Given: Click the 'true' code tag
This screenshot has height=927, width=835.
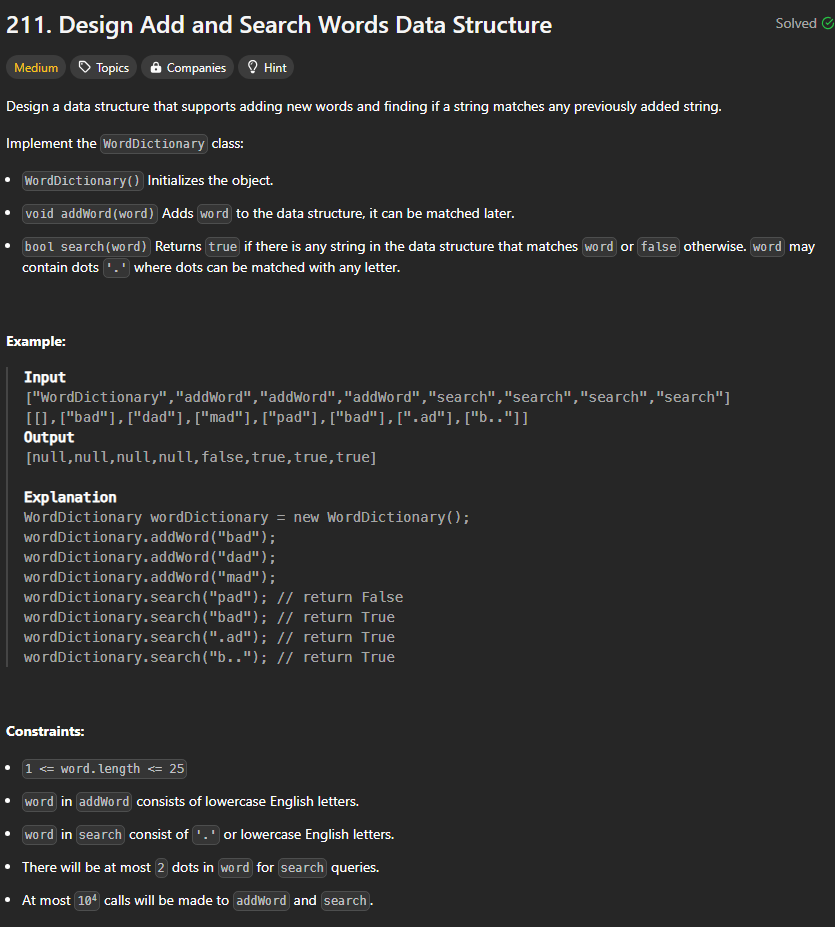Looking at the screenshot, I should coord(223,247).
